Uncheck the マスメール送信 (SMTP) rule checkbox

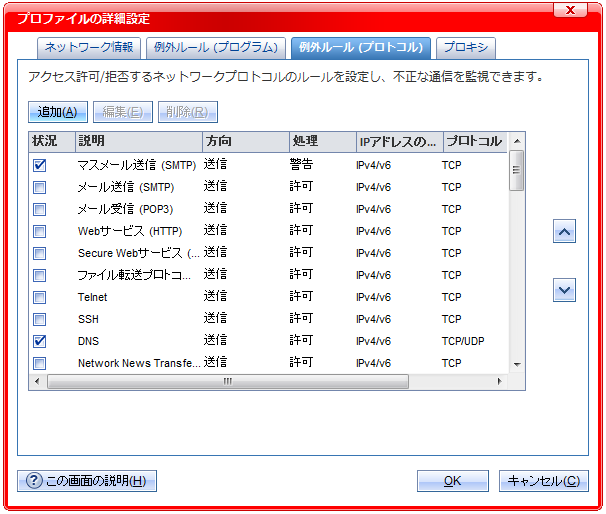click(x=40, y=165)
